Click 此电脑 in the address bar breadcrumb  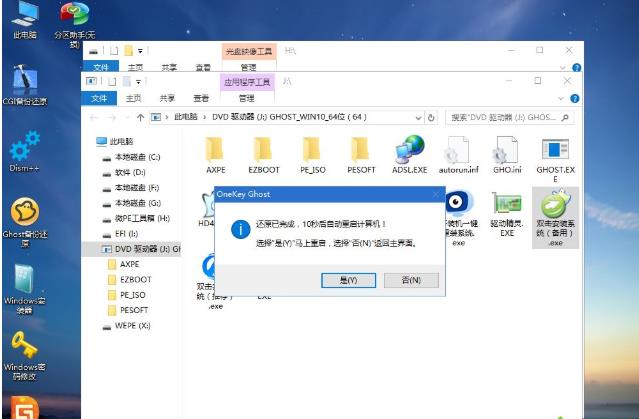tap(186, 117)
